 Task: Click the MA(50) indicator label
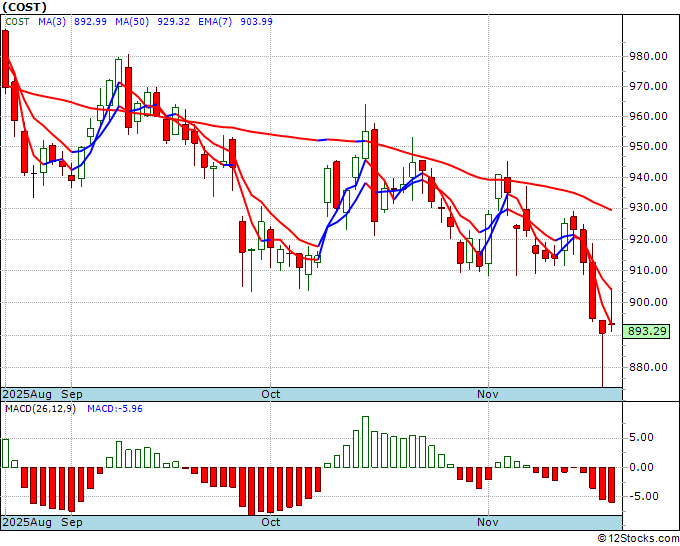[x=132, y=22]
